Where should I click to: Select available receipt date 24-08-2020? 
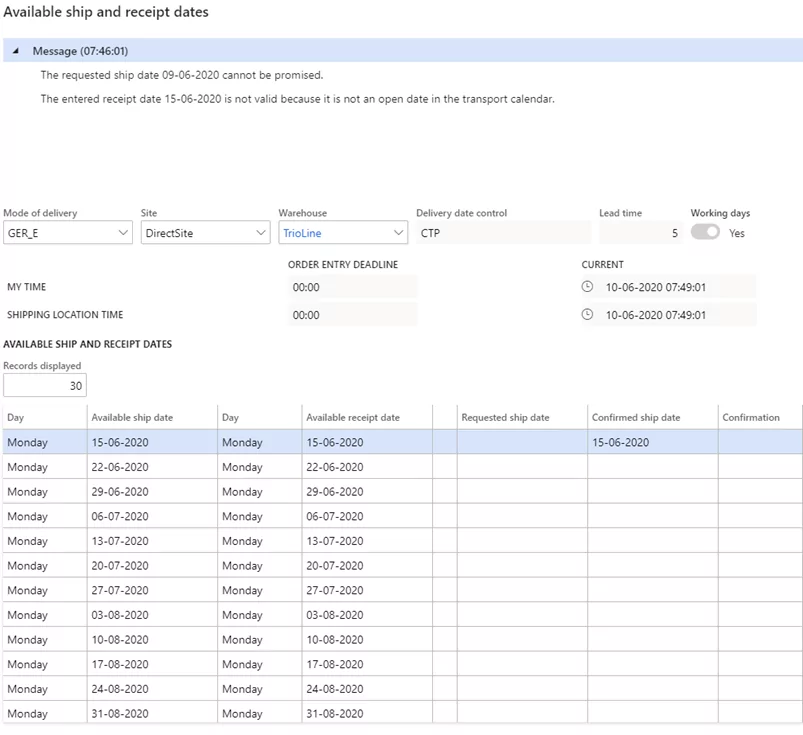coord(367,688)
